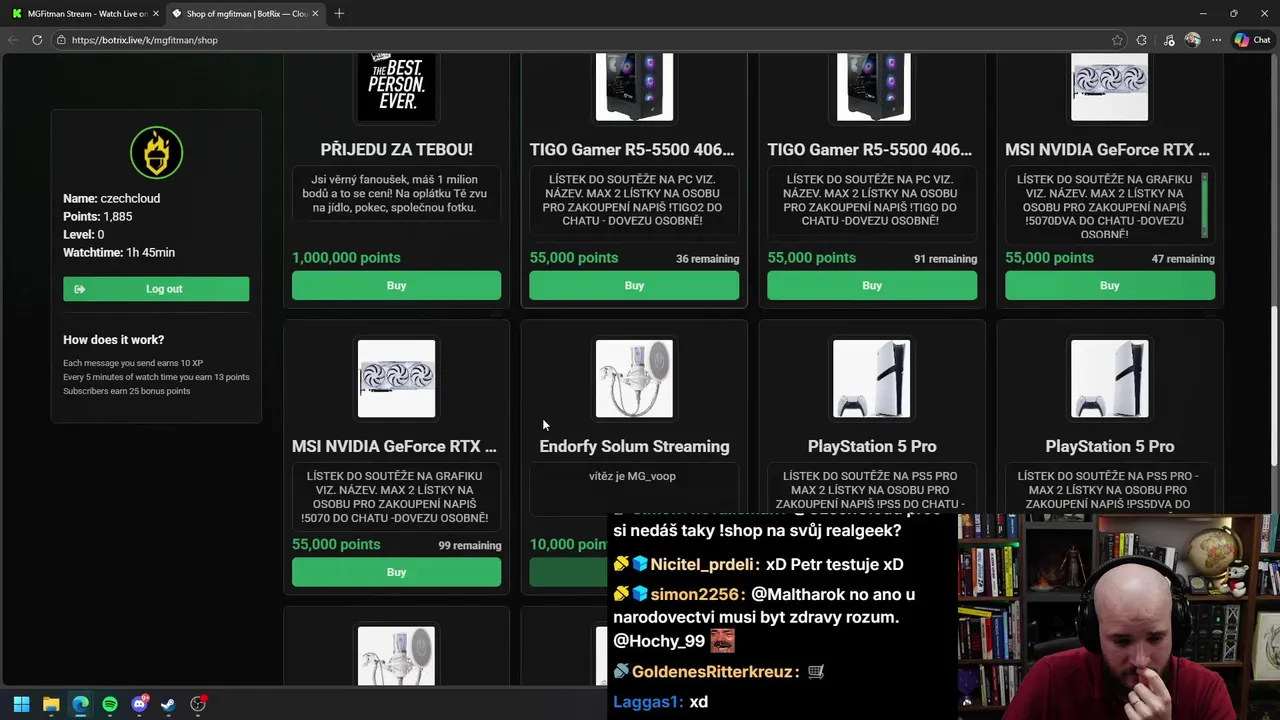
Task: Click the BEST PERSON EVER product image
Action: coord(396,87)
